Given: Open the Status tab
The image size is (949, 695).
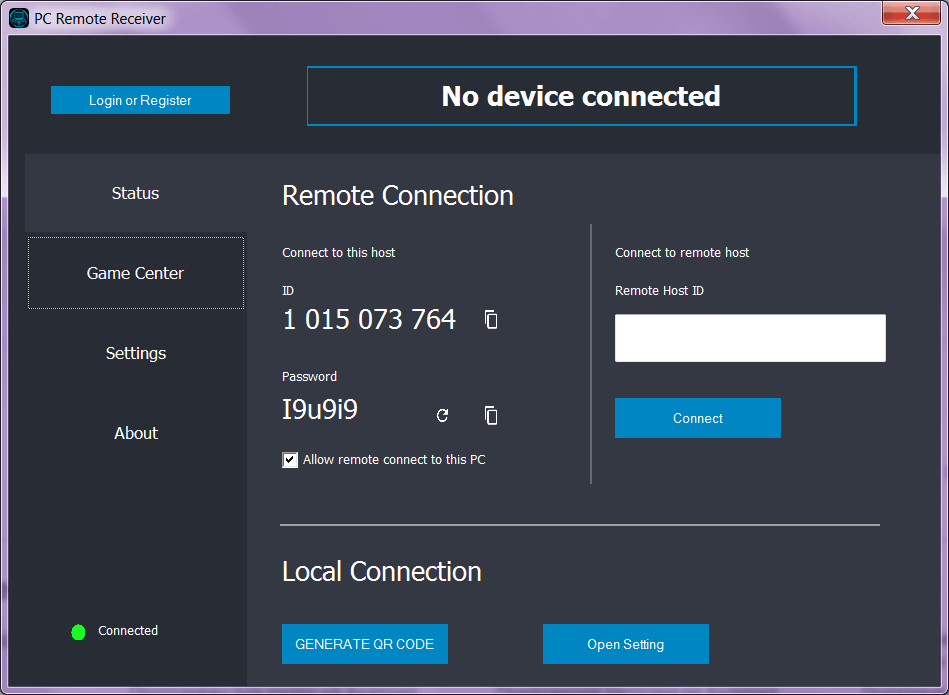Looking at the screenshot, I should pos(136,193).
